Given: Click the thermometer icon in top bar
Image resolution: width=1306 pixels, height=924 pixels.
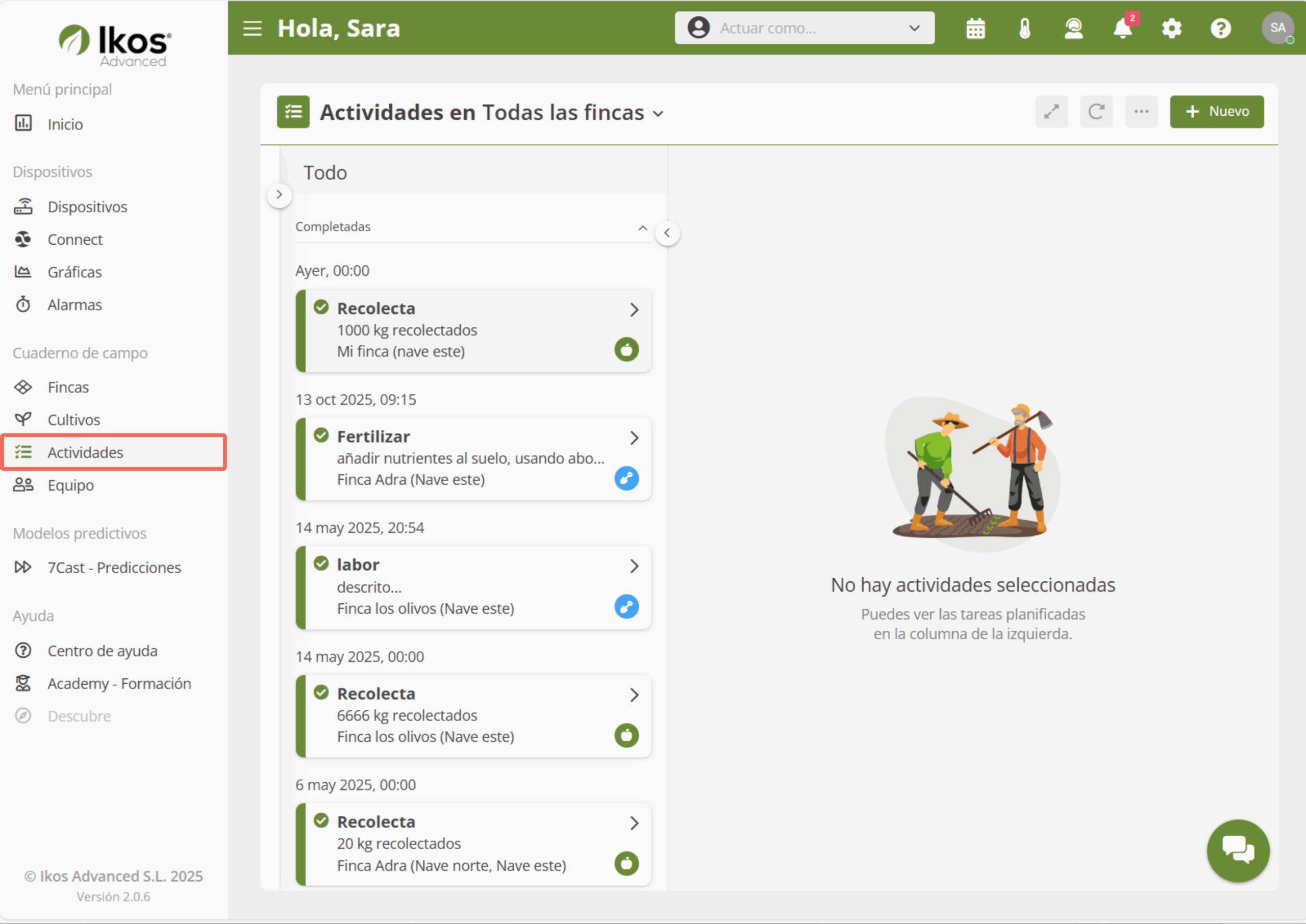Looking at the screenshot, I should pos(1024,29).
